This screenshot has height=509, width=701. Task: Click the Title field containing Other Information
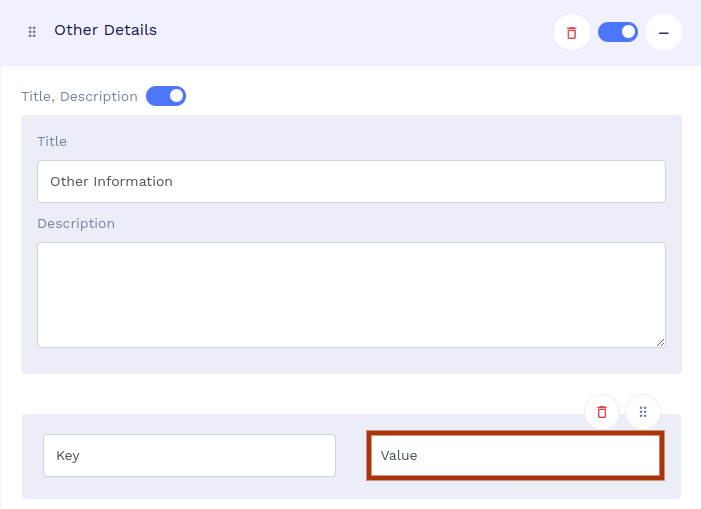[351, 182]
